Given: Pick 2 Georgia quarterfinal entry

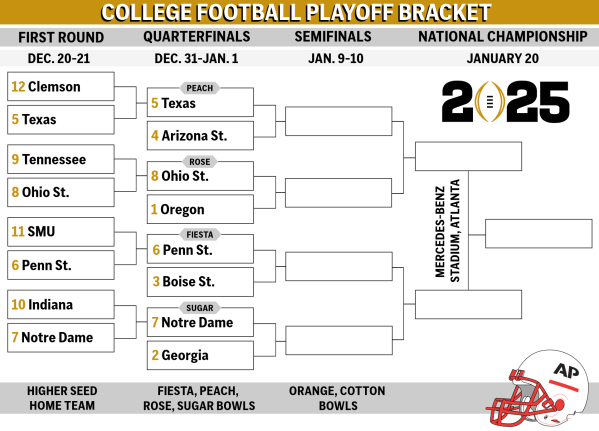Looking at the screenshot, I should (200, 355).
